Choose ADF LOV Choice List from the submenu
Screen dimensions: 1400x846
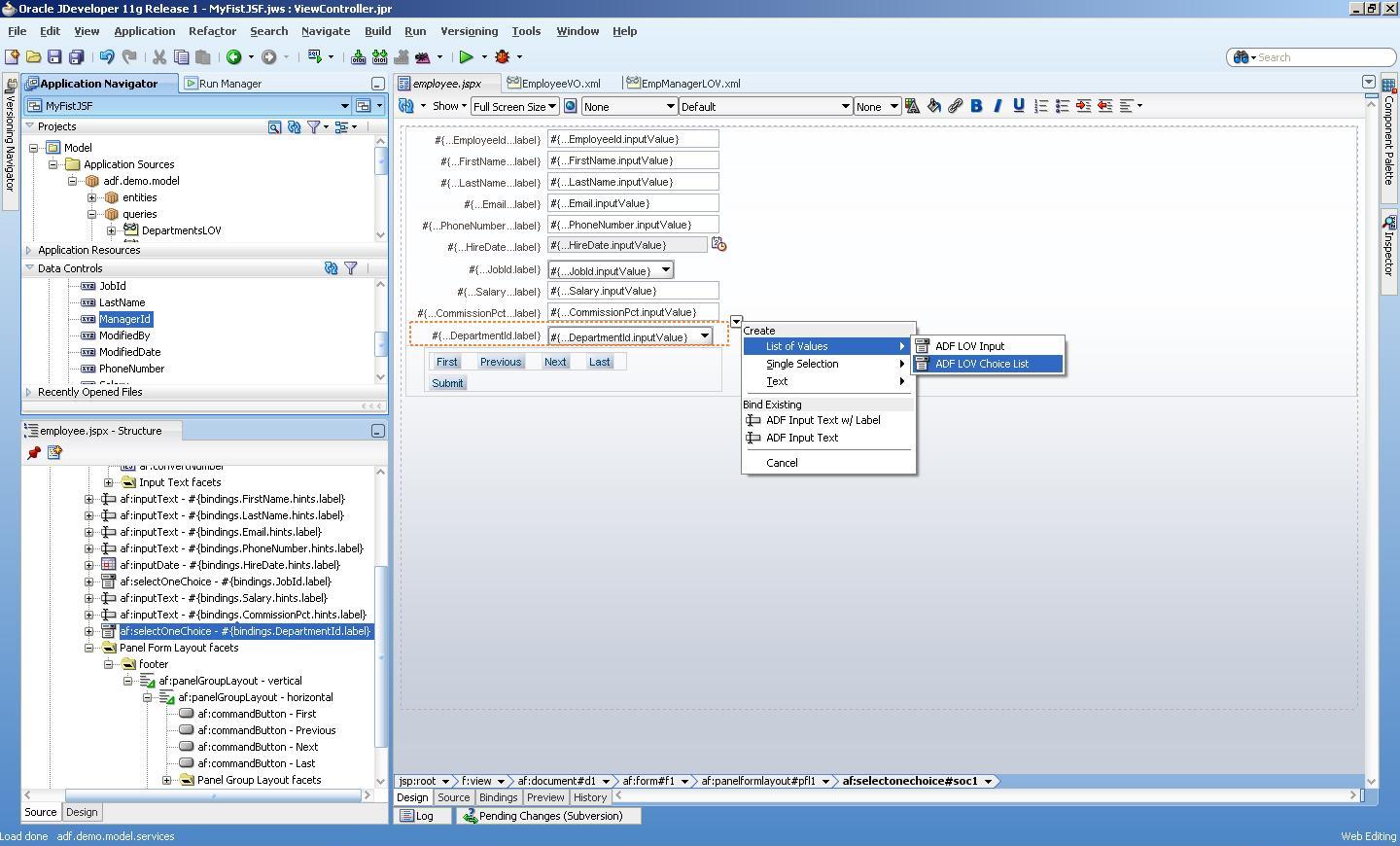(x=982, y=364)
